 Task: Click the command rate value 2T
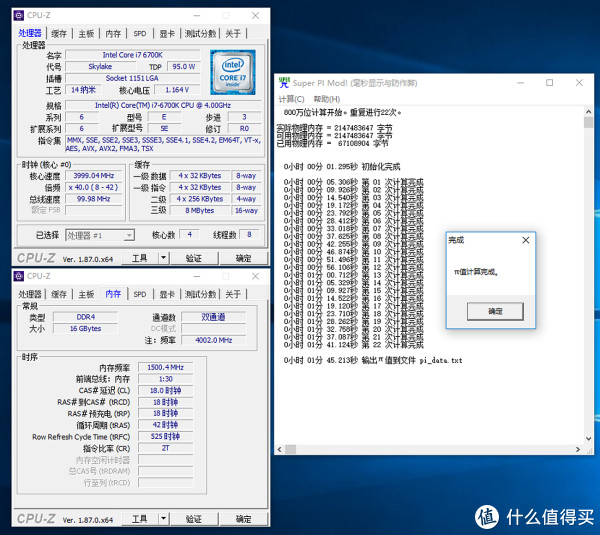click(166, 448)
